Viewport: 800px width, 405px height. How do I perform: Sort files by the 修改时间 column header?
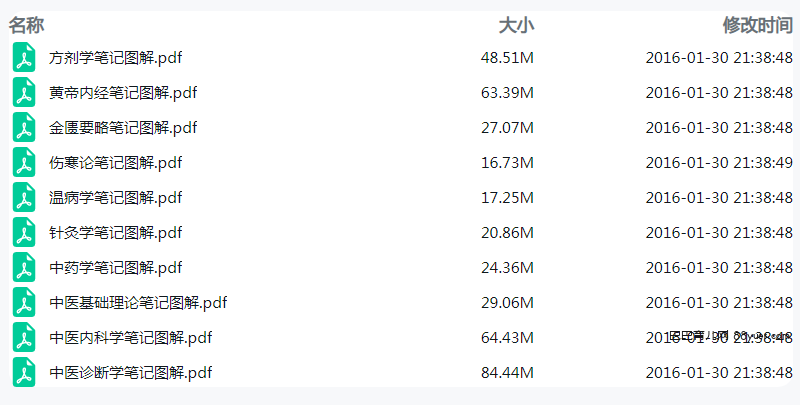click(x=758, y=24)
